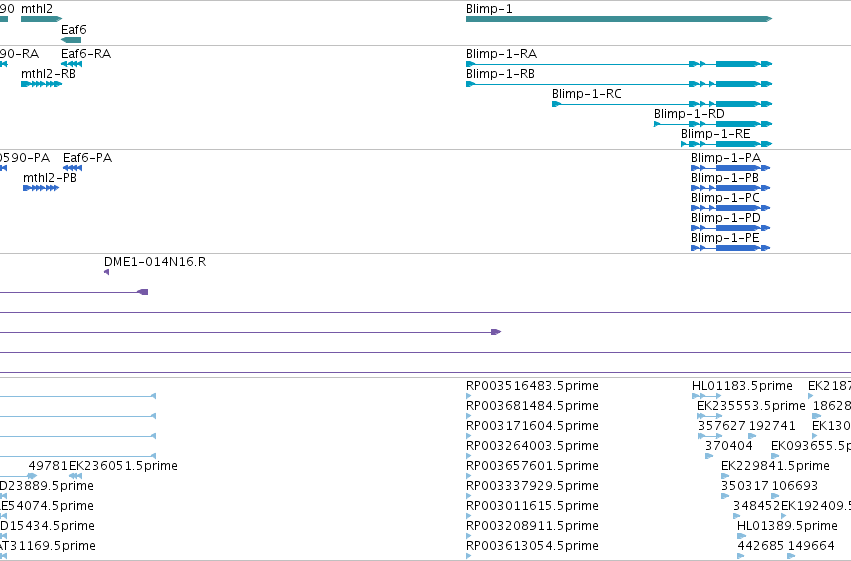Select the Eaf6-RA transcript label

[x=86, y=54]
